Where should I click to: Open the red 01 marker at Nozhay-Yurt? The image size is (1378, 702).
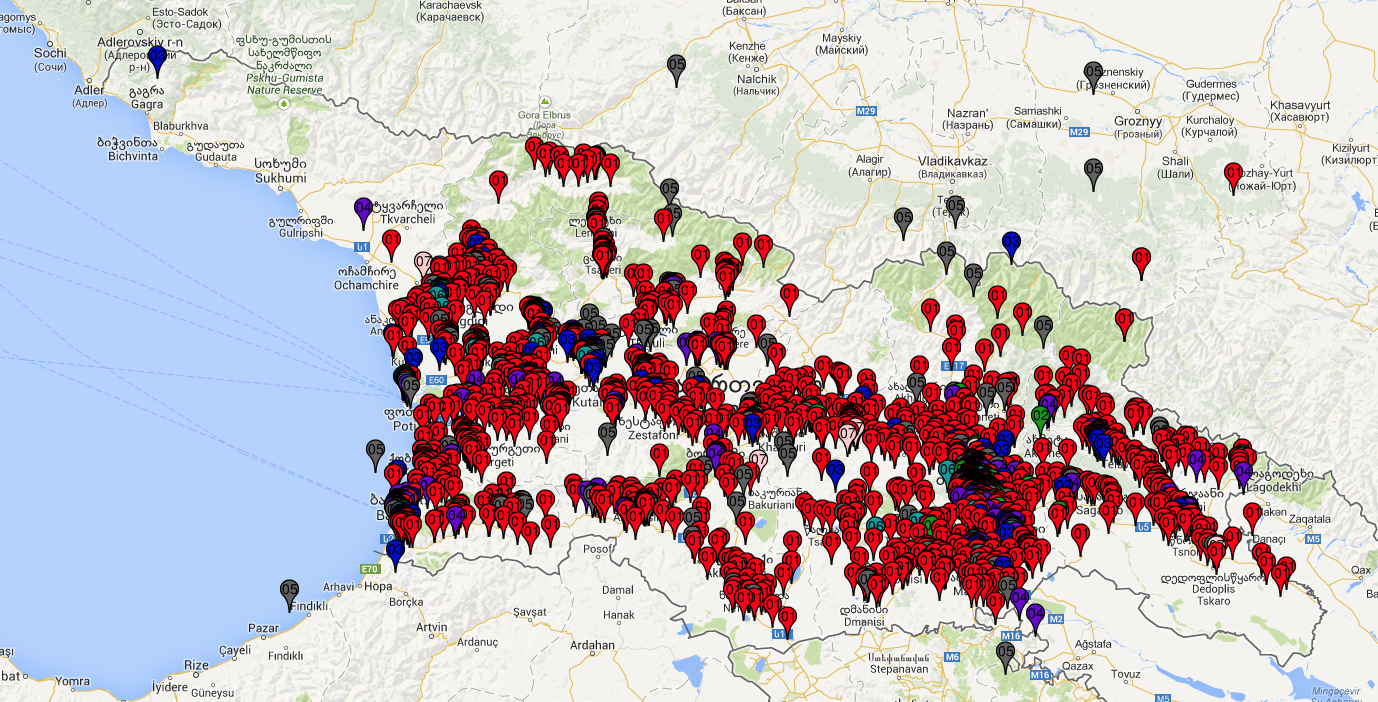coord(1233,174)
